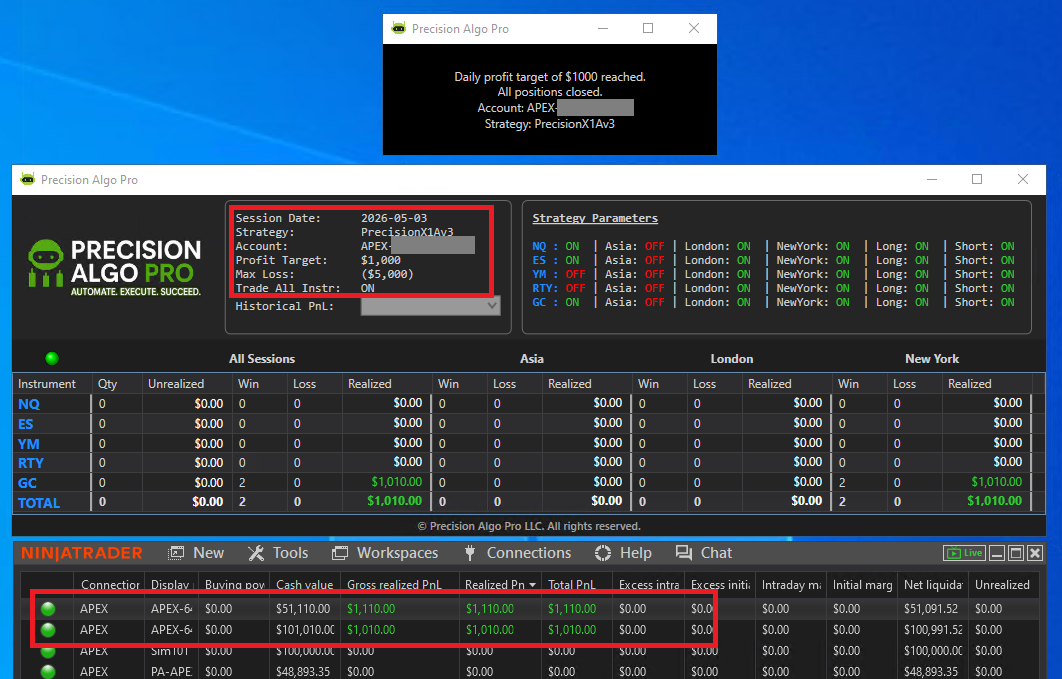Screen dimensions: 1062x679
Task: Click the Precision Algo Pro robot logo
Action: 46,263
